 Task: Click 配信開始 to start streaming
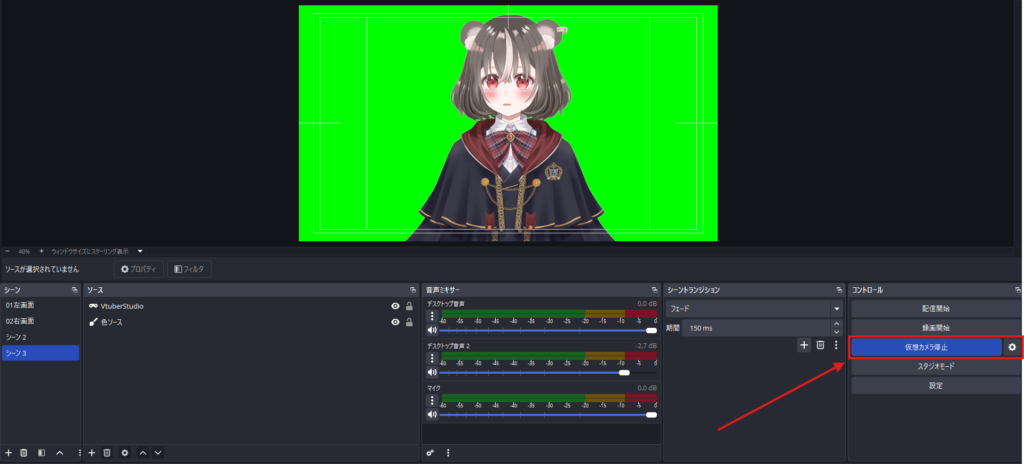tap(936, 308)
